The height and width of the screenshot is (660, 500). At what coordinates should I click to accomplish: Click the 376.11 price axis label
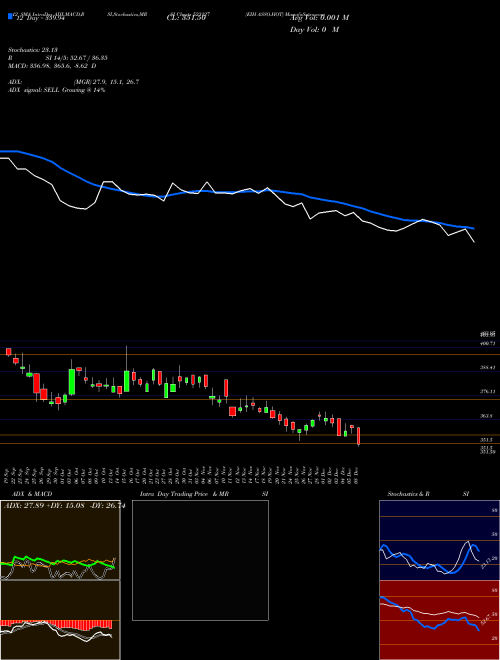(488, 391)
